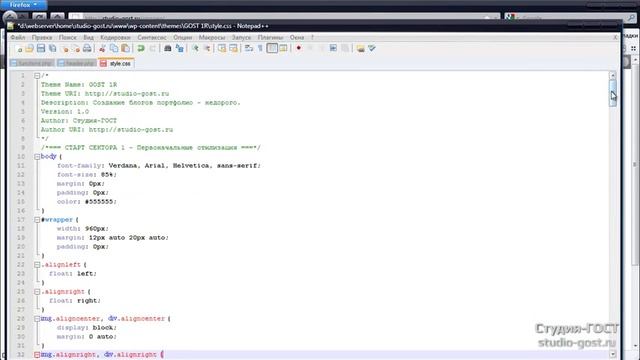This screenshot has height=360, width=640.
Task: Save the file with the Save icon
Action: [x=41, y=49]
